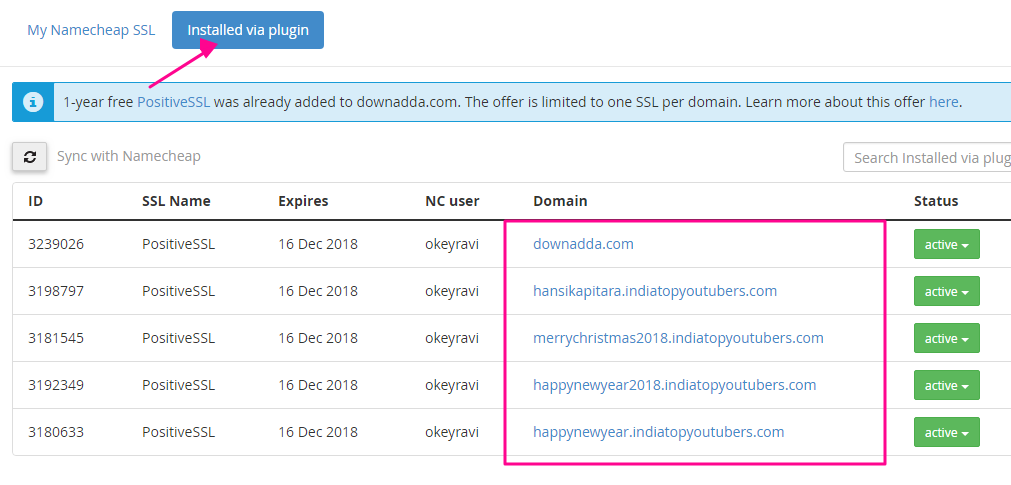1011x485 pixels.
Task: Click okeyravi user in row 3239026
Action: coord(452,244)
